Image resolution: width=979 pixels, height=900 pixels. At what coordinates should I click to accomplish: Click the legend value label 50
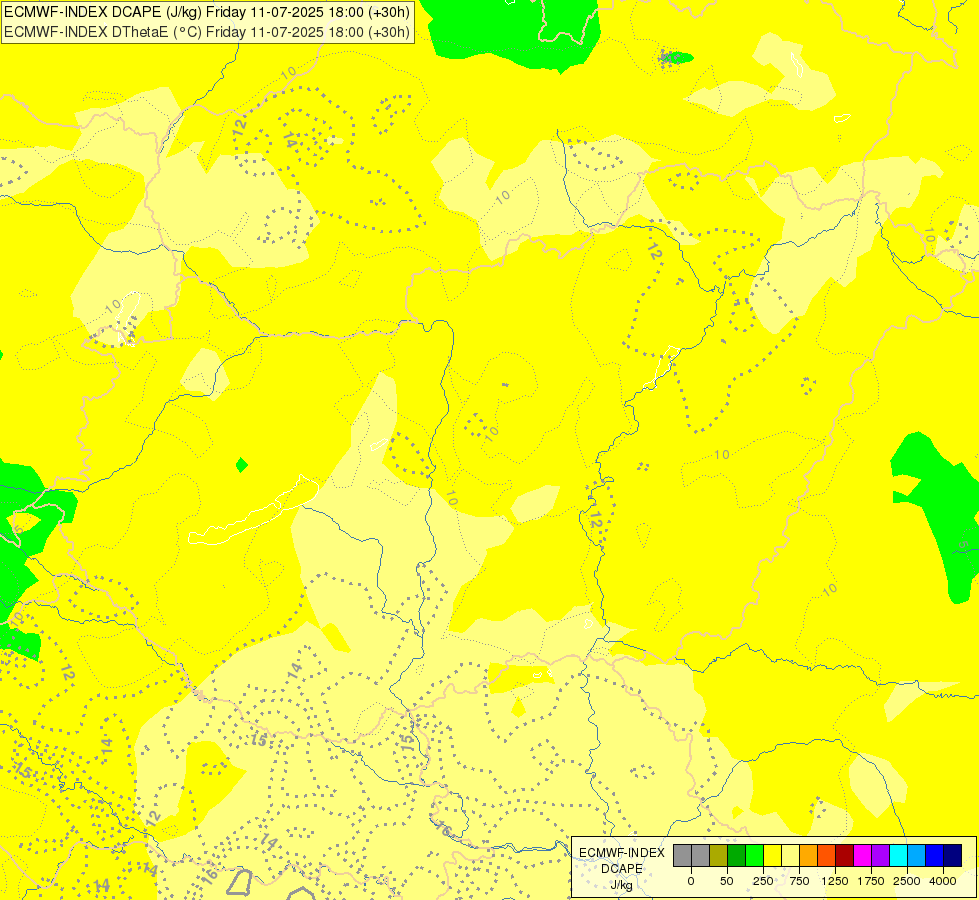point(727,881)
